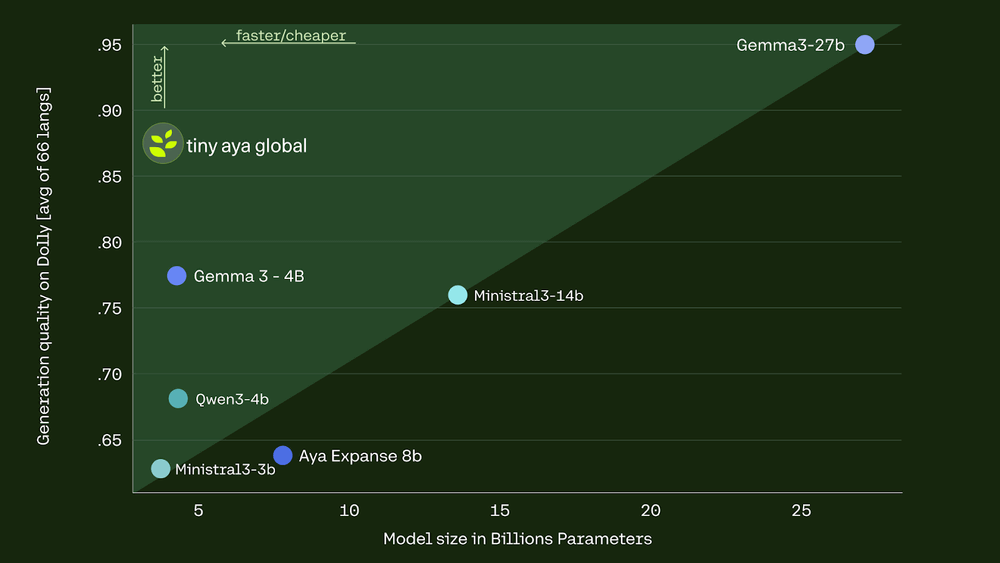
Task: Click the y-axis tick label .95
Action: [109, 45]
